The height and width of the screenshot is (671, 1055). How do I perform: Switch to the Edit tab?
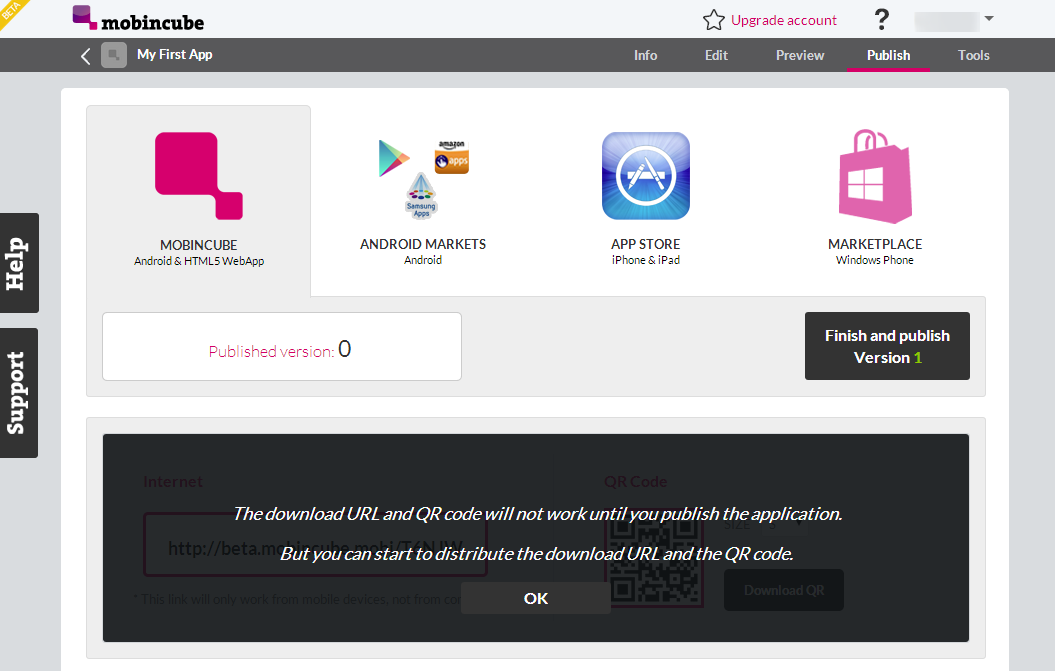pos(716,55)
